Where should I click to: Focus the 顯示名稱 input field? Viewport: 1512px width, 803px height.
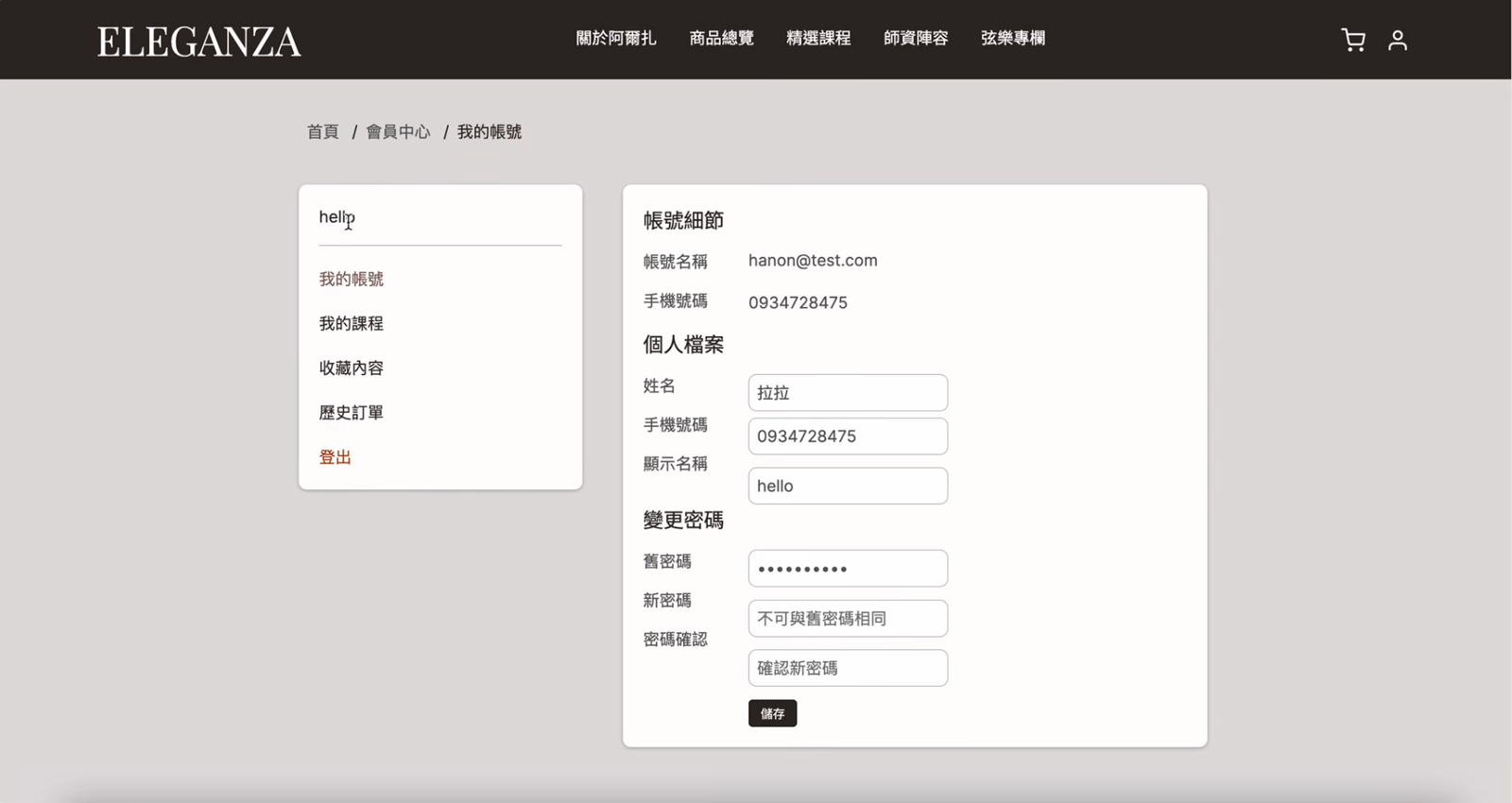click(848, 486)
